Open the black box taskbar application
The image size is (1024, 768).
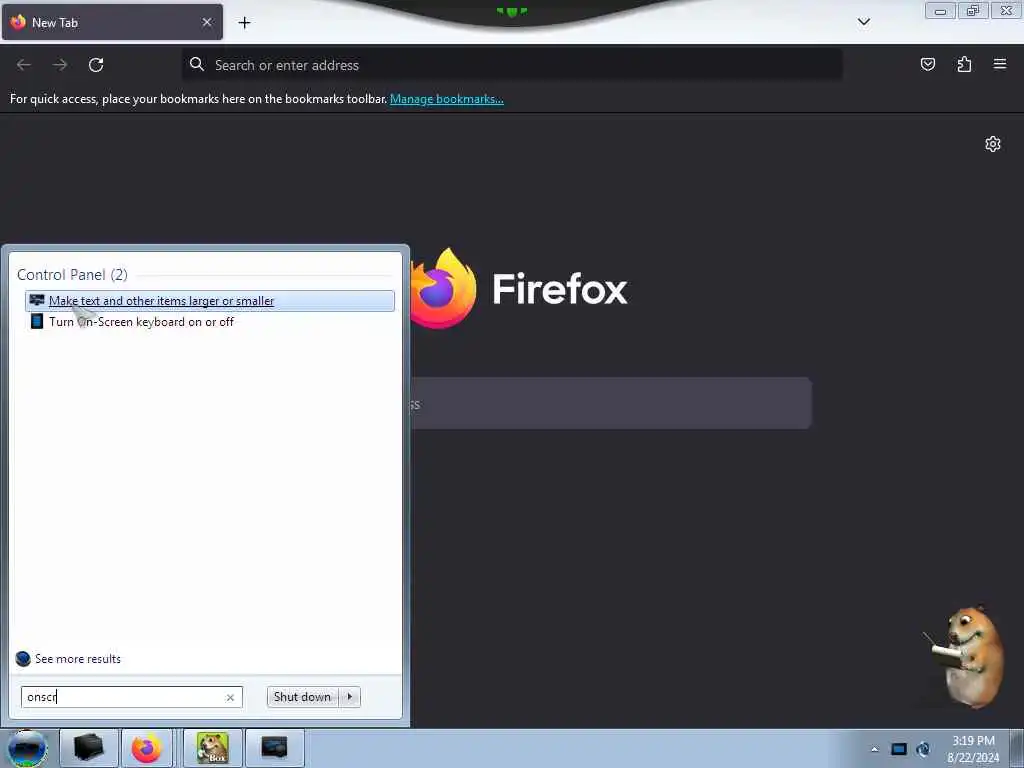[x=89, y=748]
